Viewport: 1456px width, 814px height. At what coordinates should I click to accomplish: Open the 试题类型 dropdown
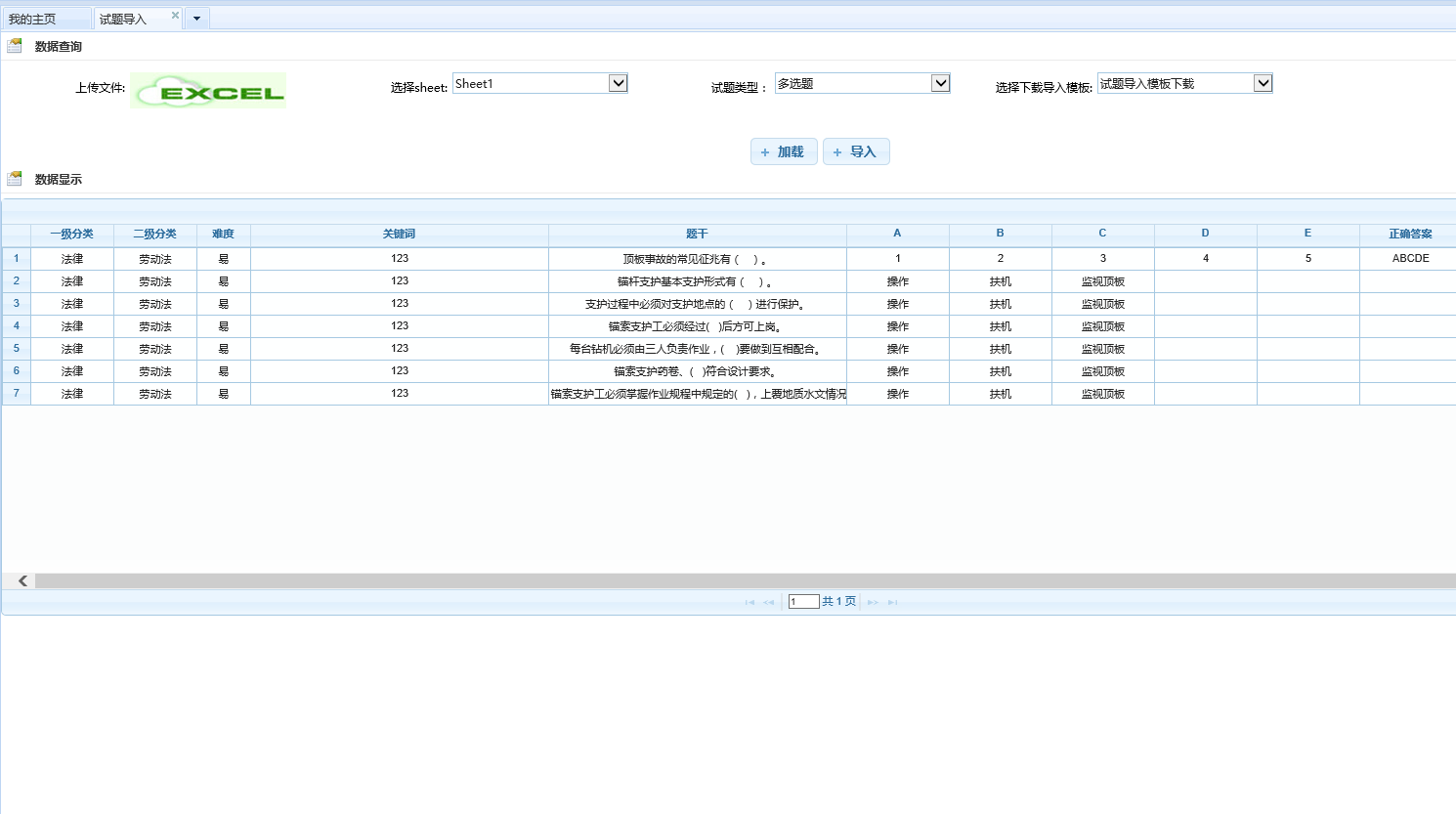pos(940,83)
